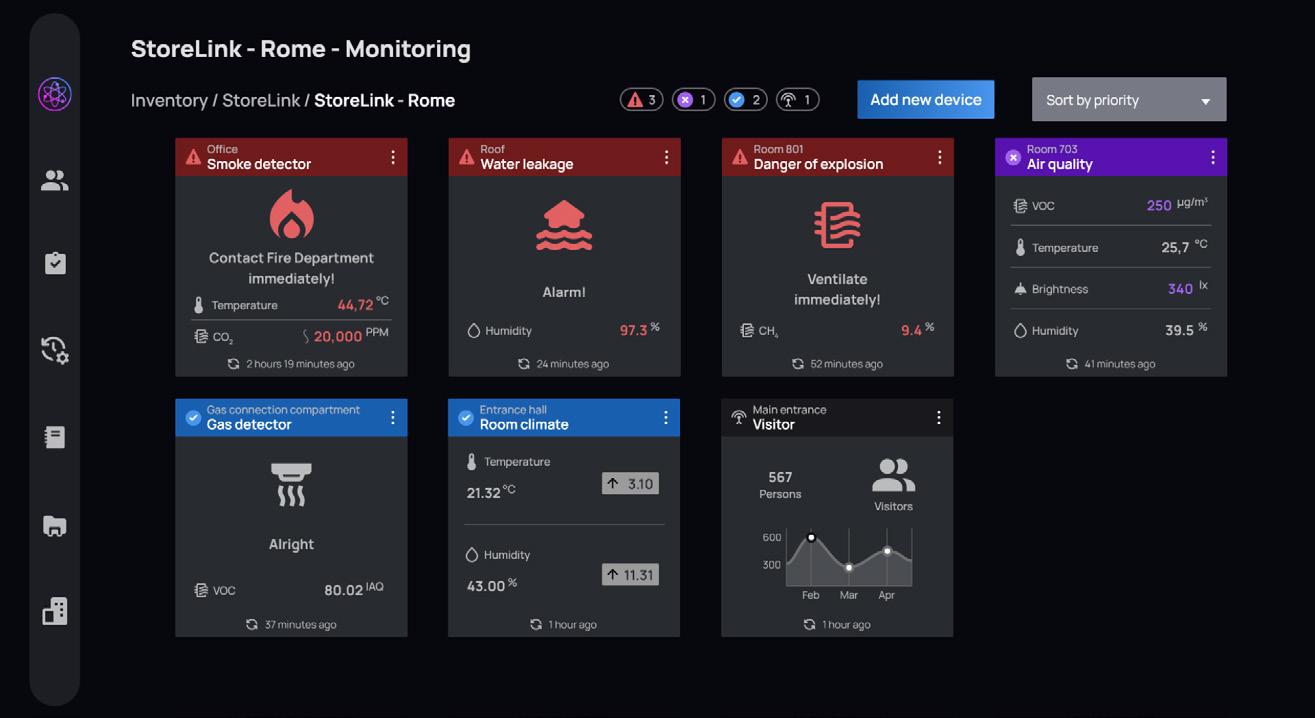1315x718 pixels.
Task: Click the check status icon on Gas detector
Action: (x=193, y=417)
